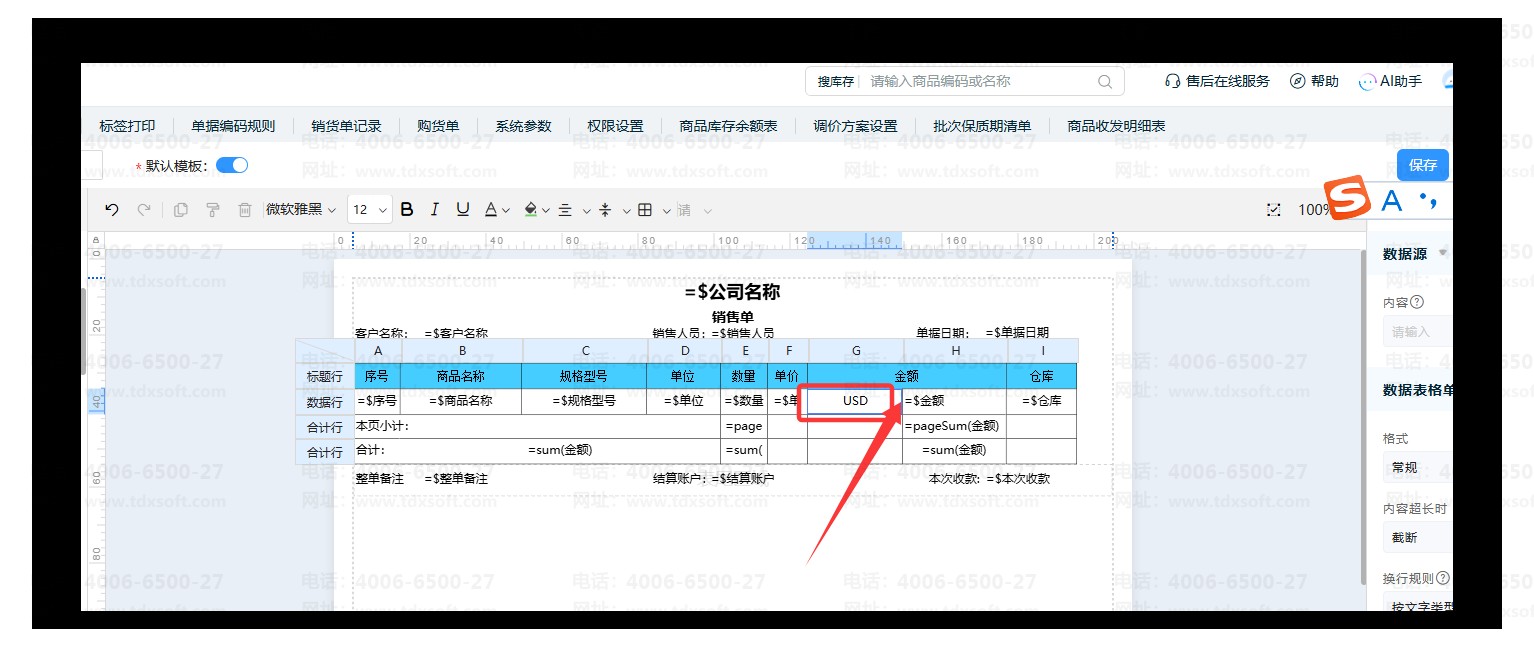Open the font size 12 dropdown
Image resolution: width=1534 pixels, height=647 pixels.
(370, 210)
